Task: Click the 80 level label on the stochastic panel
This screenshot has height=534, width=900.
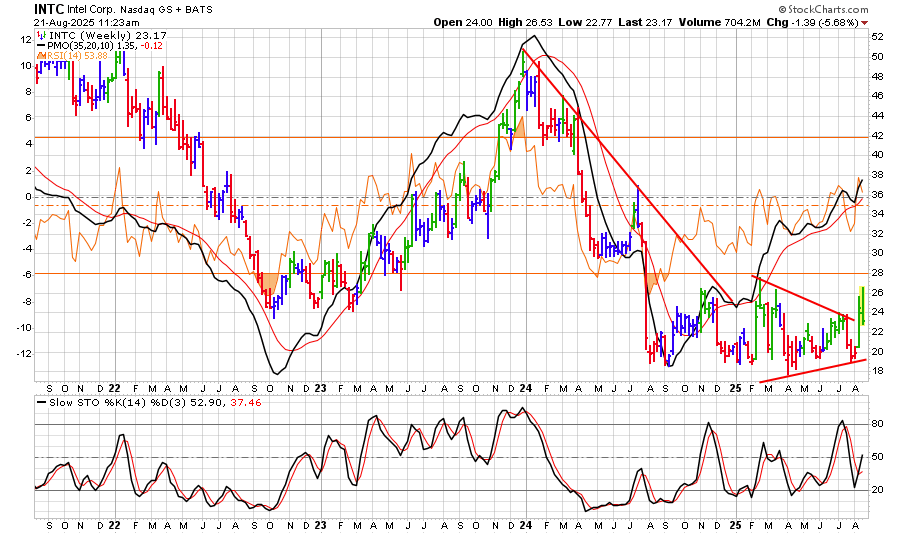Action: click(876, 424)
